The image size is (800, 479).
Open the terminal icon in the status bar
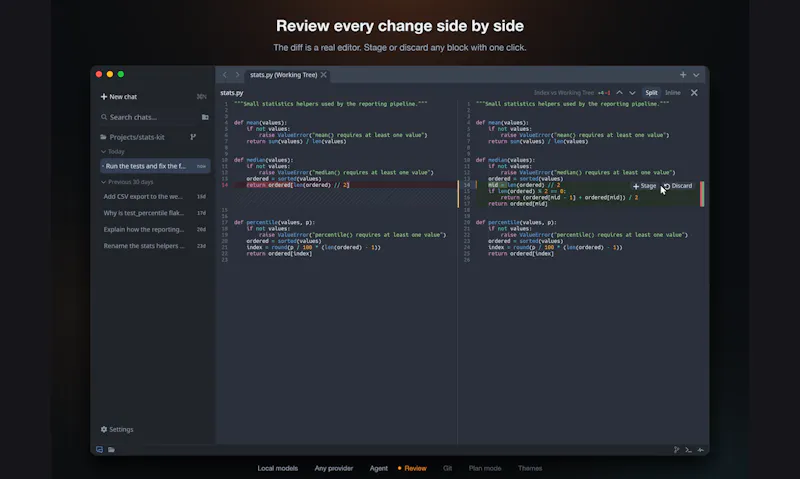[688, 449]
